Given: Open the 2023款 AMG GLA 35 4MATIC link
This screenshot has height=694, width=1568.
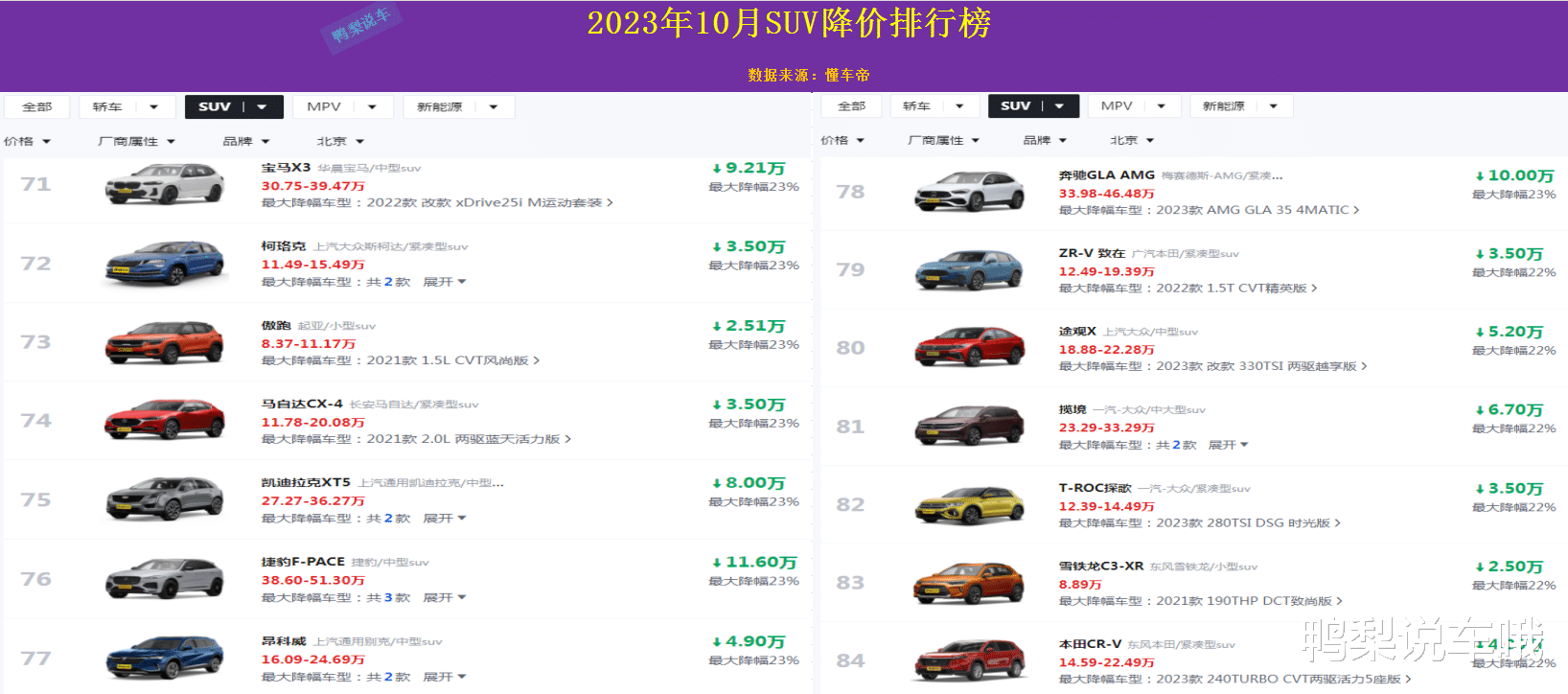Looking at the screenshot, I should click(1257, 210).
